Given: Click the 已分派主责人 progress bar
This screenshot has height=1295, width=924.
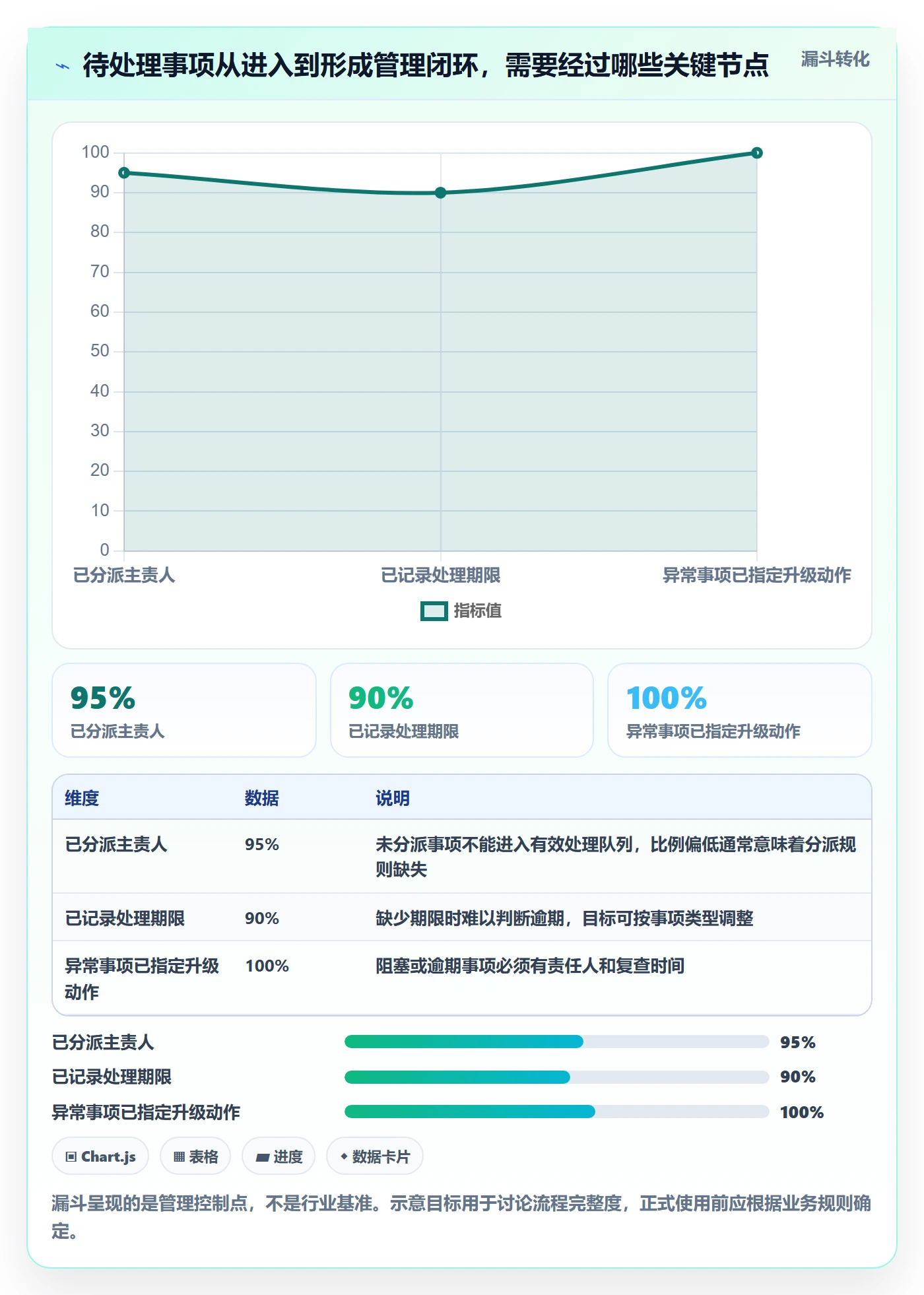Looking at the screenshot, I should tap(556, 1042).
